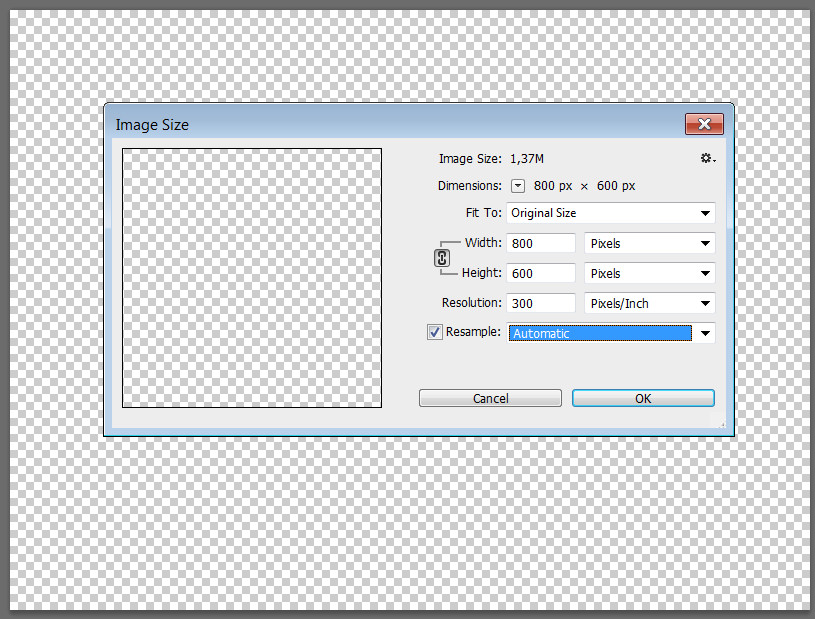Open the Height units Pixels dropdown

coord(650,273)
